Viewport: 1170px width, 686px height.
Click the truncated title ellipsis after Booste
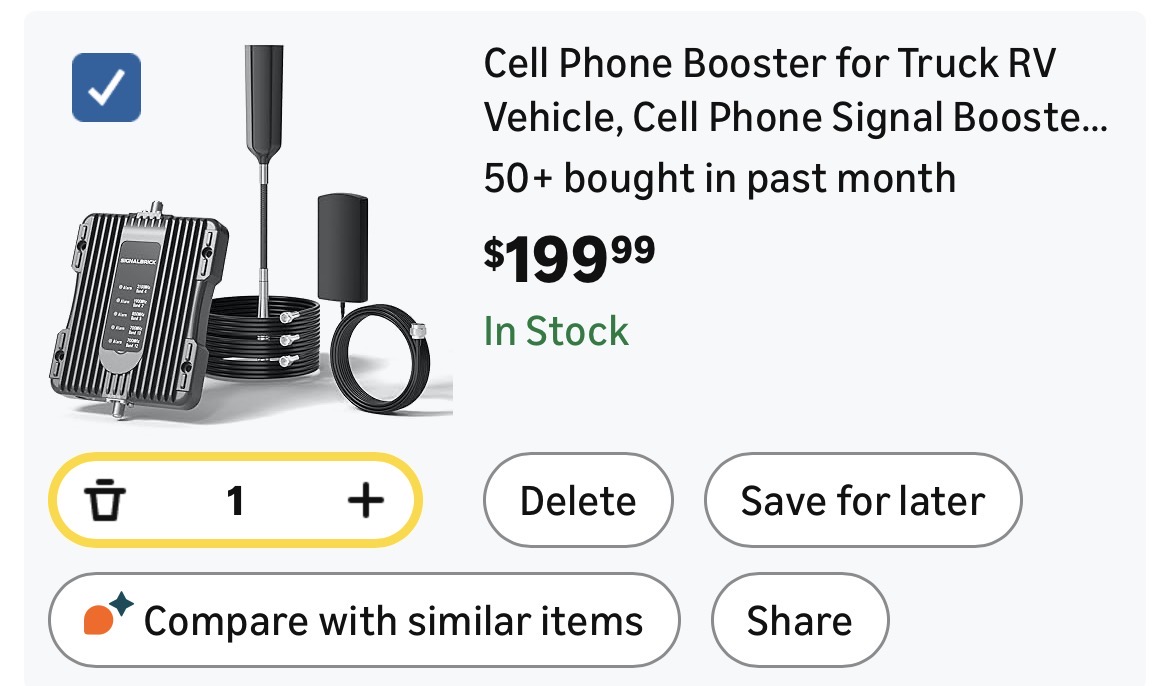[x=1095, y=120]
